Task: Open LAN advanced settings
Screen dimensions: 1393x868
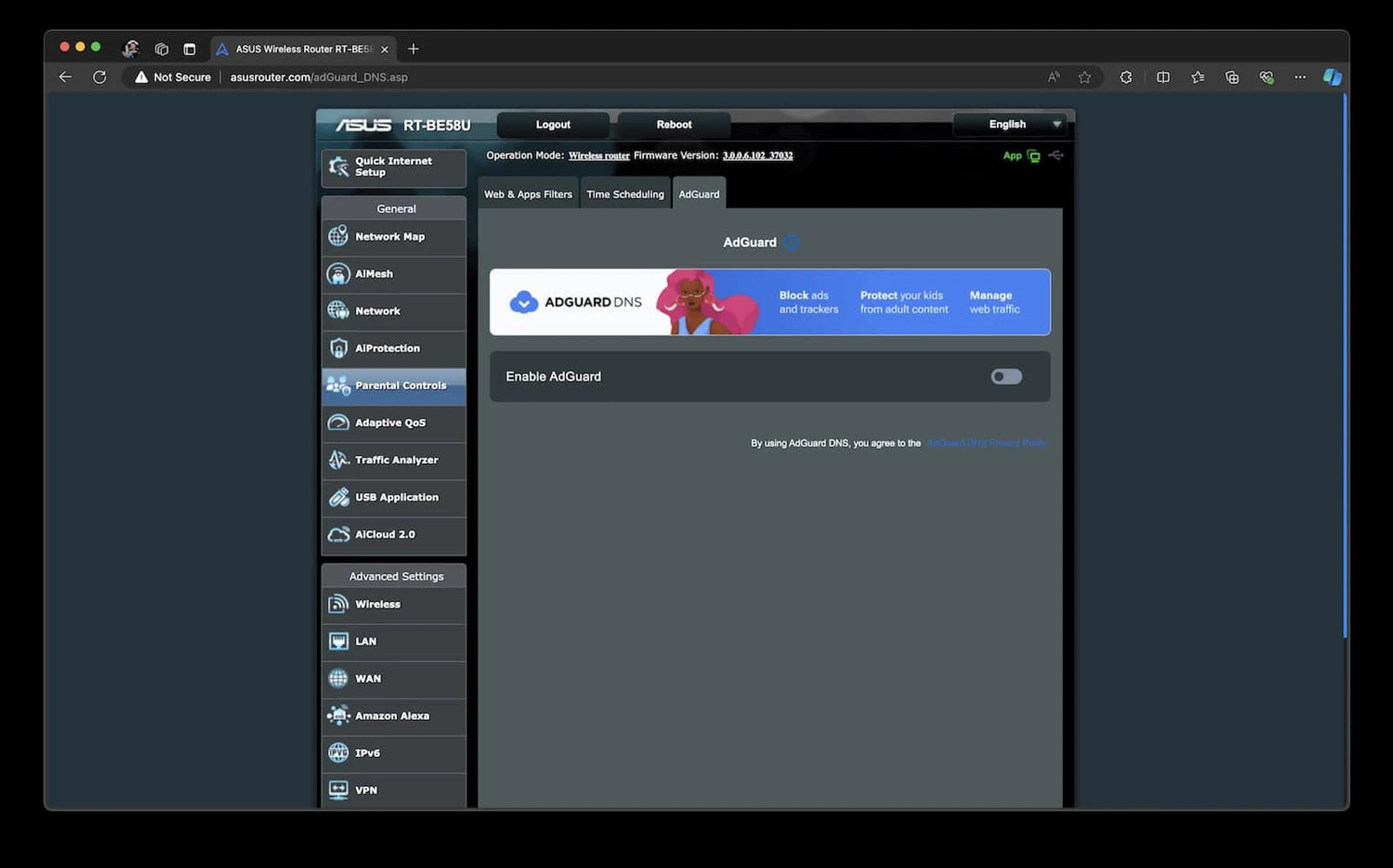Action: coord(394,642)
